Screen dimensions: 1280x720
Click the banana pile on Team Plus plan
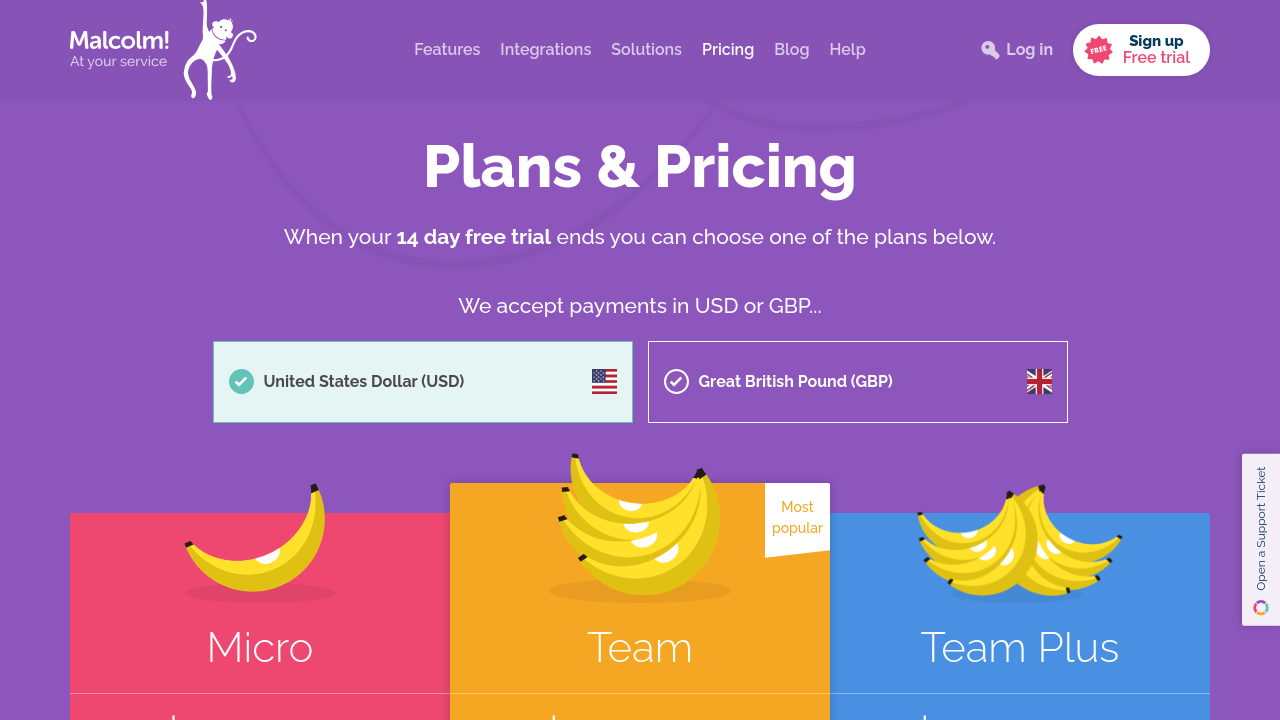1020,542
